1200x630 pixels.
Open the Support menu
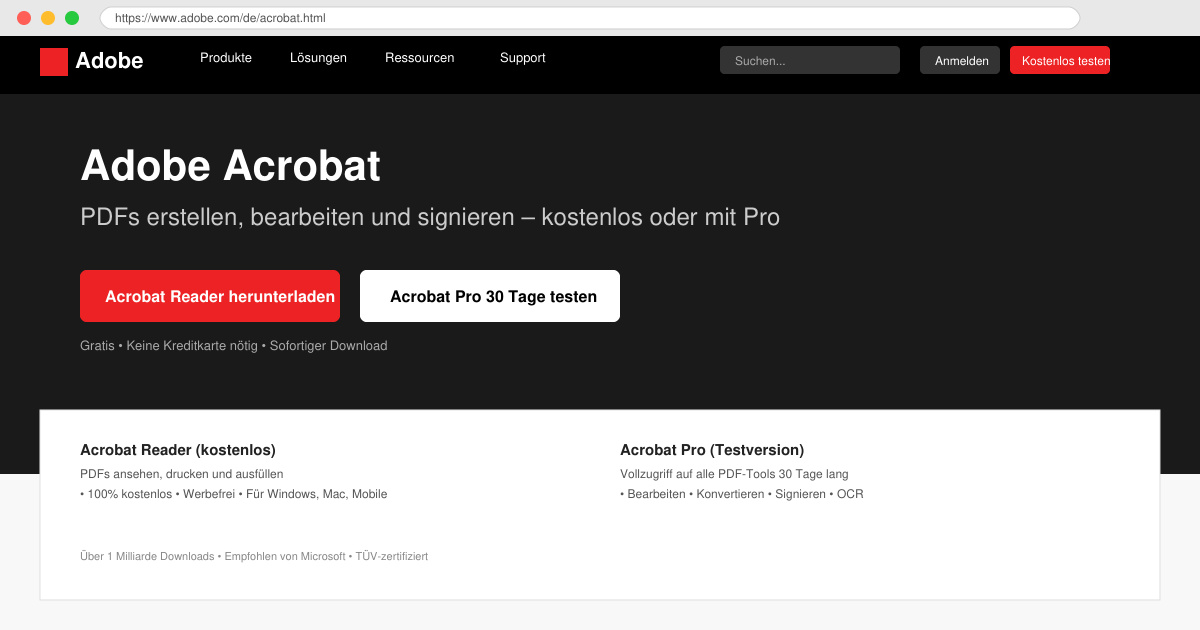point(522,58)
